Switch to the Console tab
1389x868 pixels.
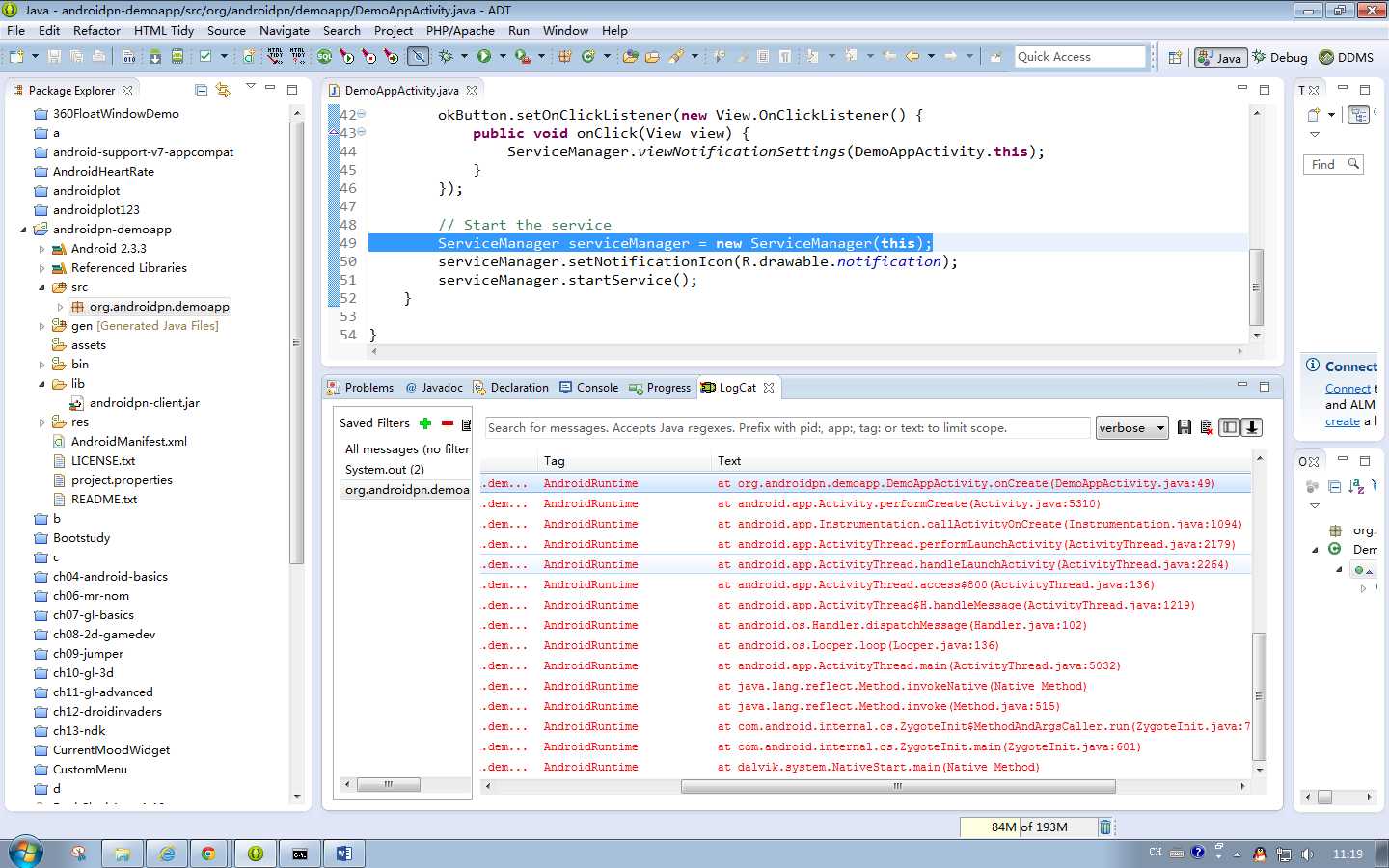pyautogui.click(x=588, y=388)
